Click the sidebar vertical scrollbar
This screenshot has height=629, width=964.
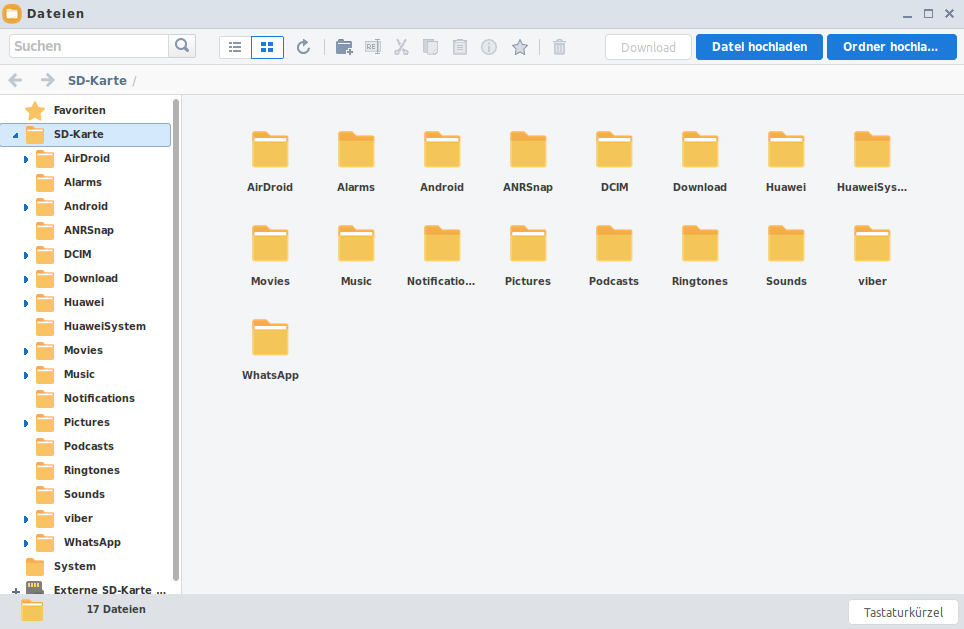(176, 340)
